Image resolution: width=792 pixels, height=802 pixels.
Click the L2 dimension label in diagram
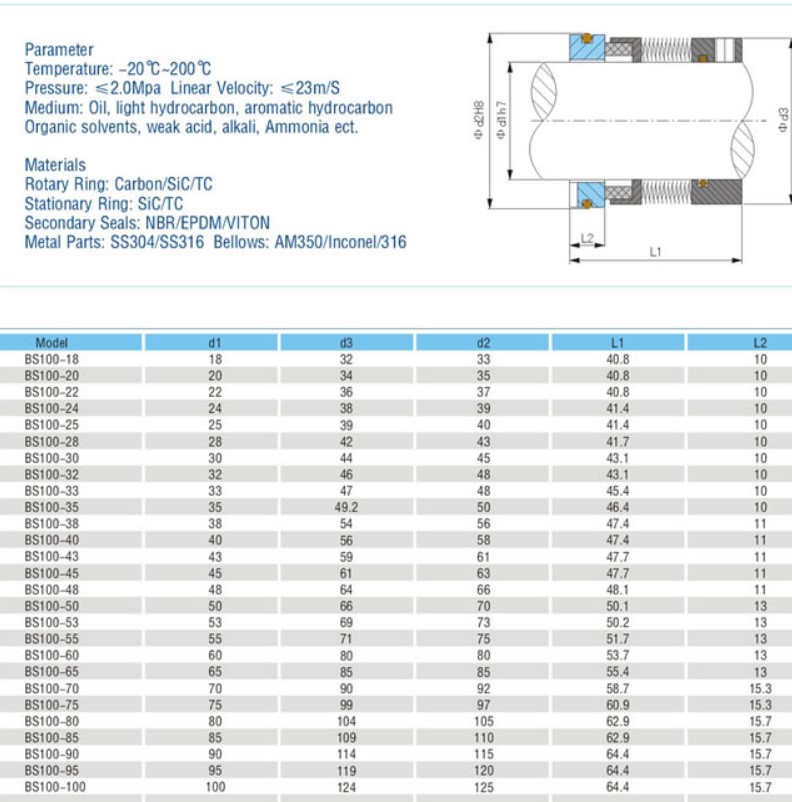[x=587, y=237]
